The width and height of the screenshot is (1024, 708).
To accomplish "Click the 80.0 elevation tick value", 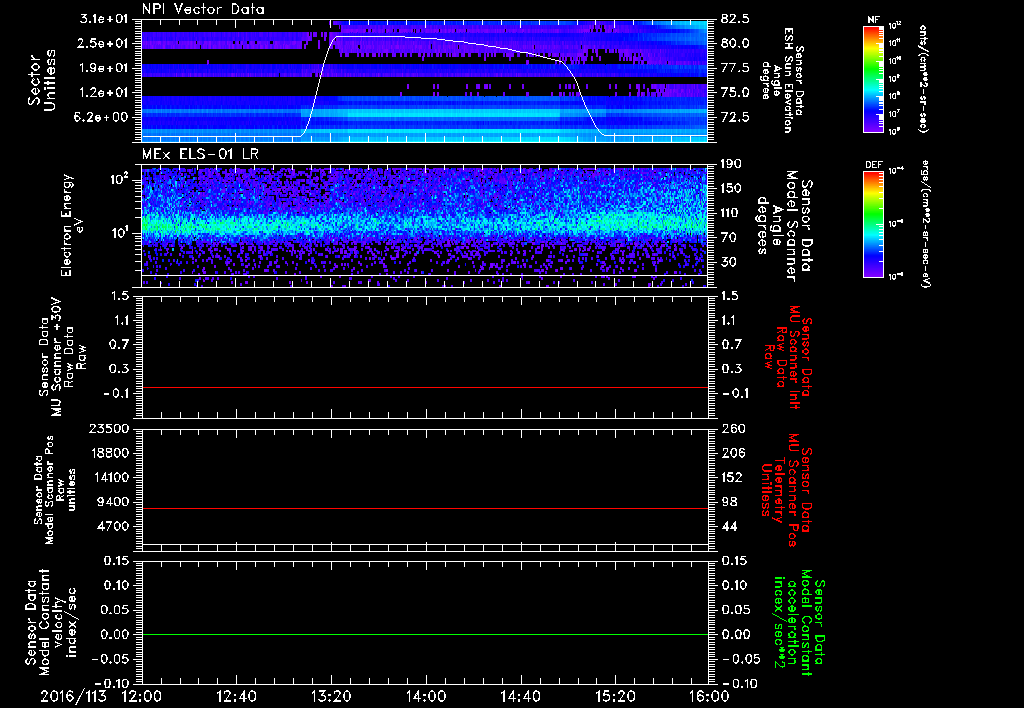I will [x=735, y=43].
